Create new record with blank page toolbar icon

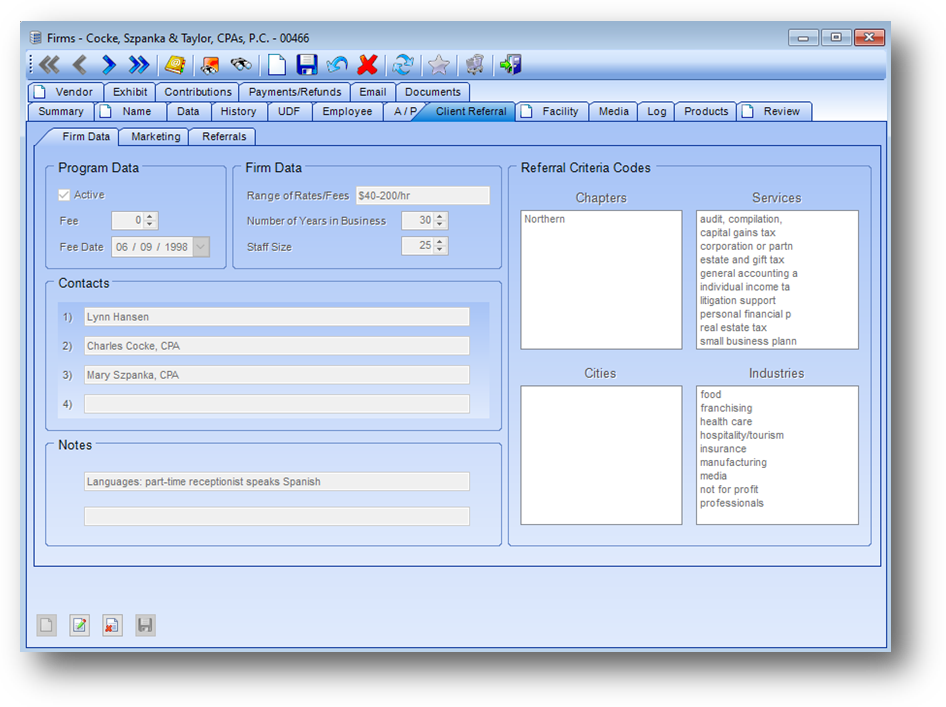tap(276, 65)
